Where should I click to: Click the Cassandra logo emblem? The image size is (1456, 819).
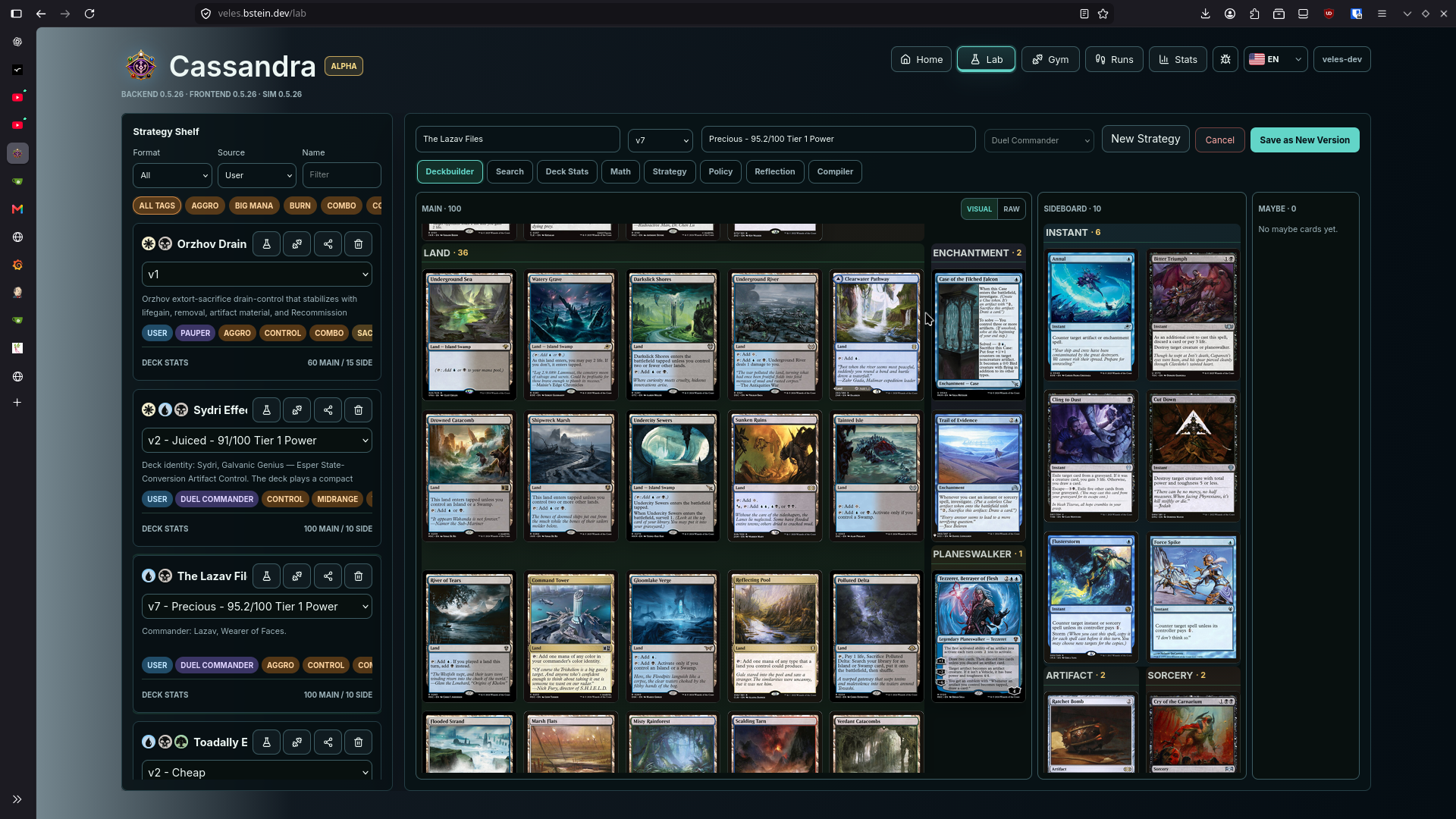click(141, 66)
